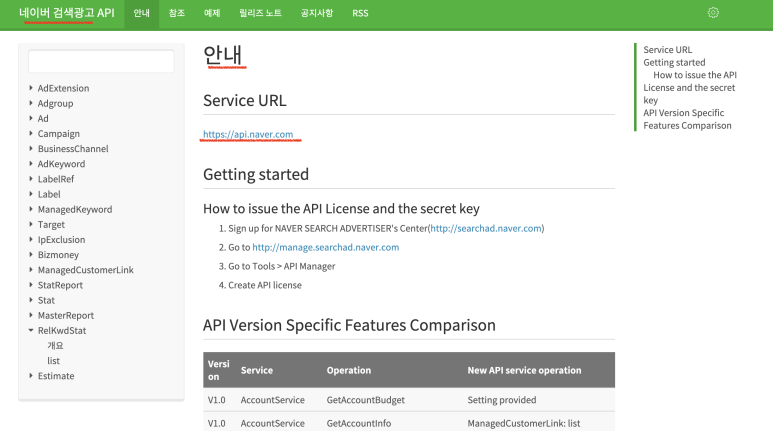Screen dimensions: 773x431
Task: Open the 안내 tab
Action: coord(141,13)
